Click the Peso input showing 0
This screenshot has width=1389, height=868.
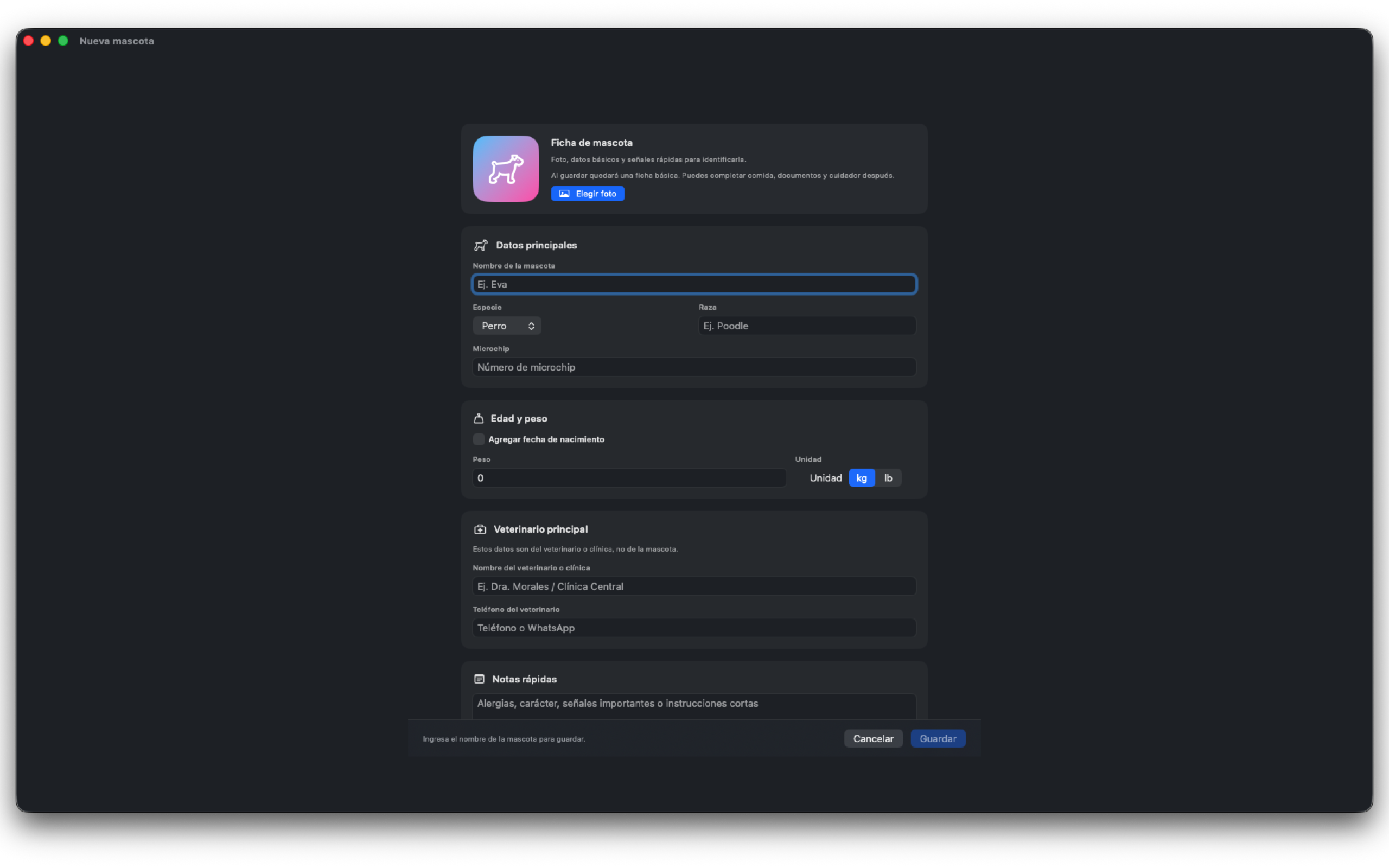coord(629,477)
